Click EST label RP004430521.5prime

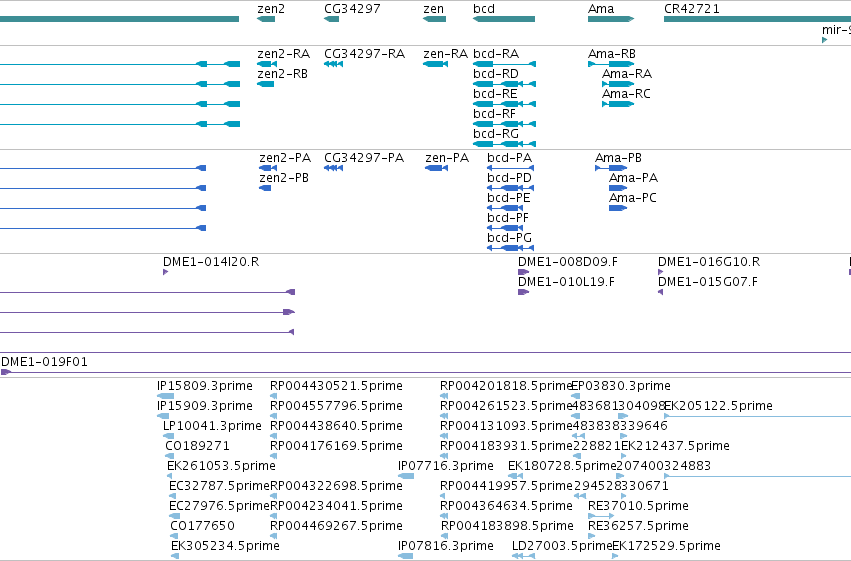(x=336, y=386)
